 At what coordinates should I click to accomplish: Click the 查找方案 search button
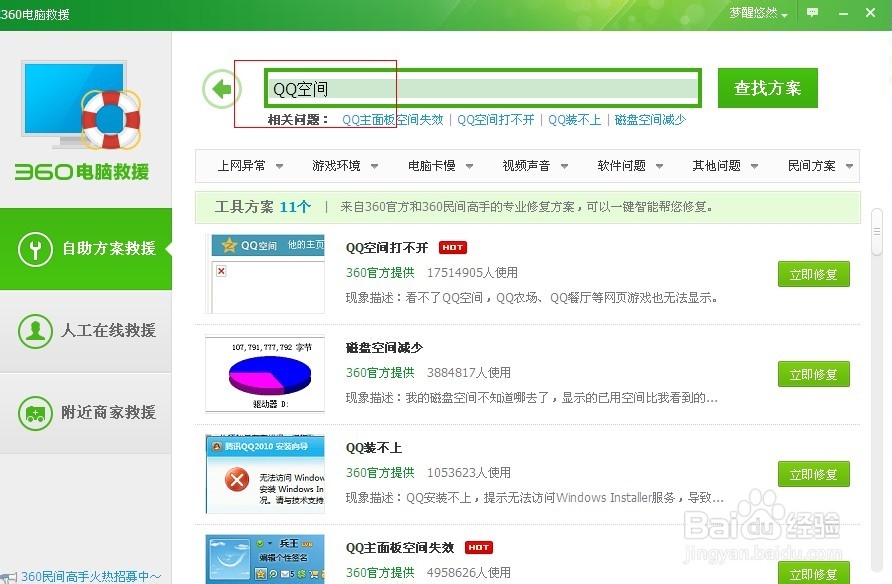(x=767, y=88)
